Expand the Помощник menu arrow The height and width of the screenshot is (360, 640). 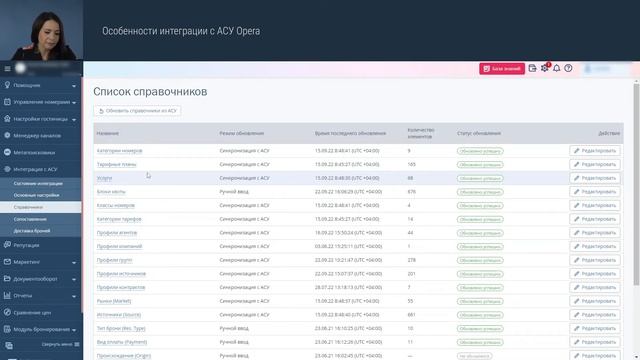74,86
